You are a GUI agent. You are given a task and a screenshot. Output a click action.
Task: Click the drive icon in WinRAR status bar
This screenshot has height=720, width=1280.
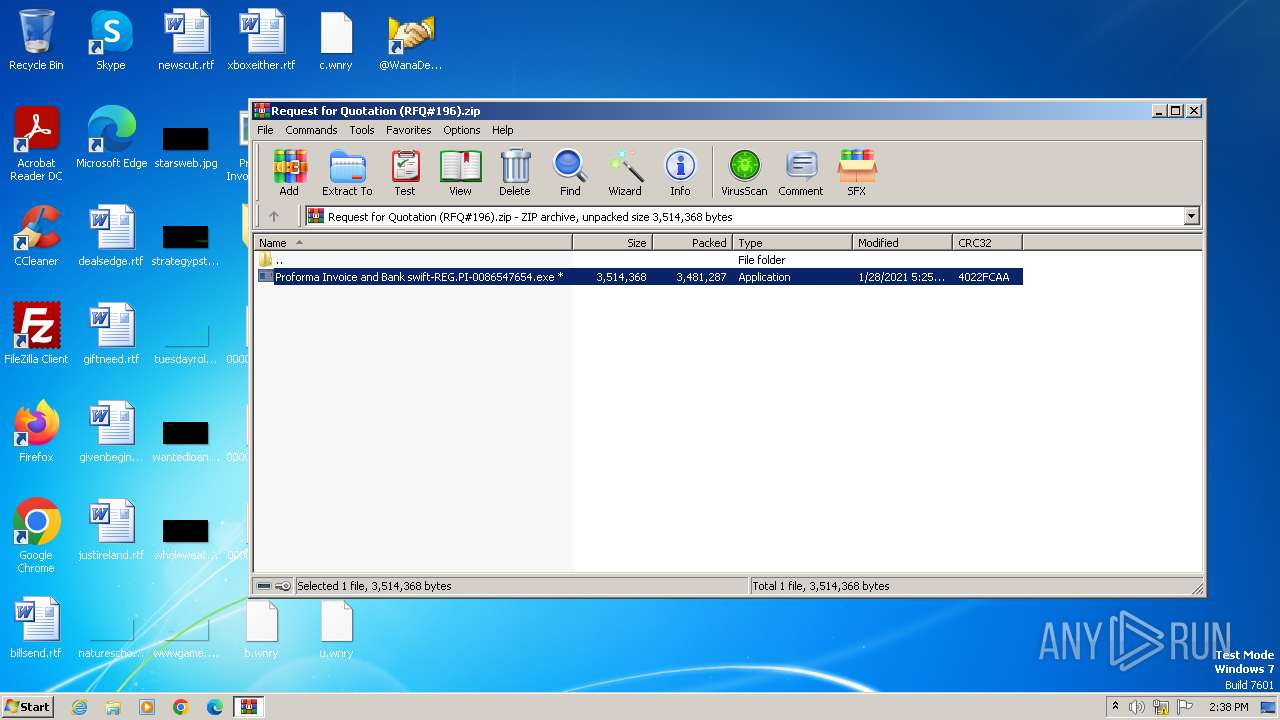point(264,586)
